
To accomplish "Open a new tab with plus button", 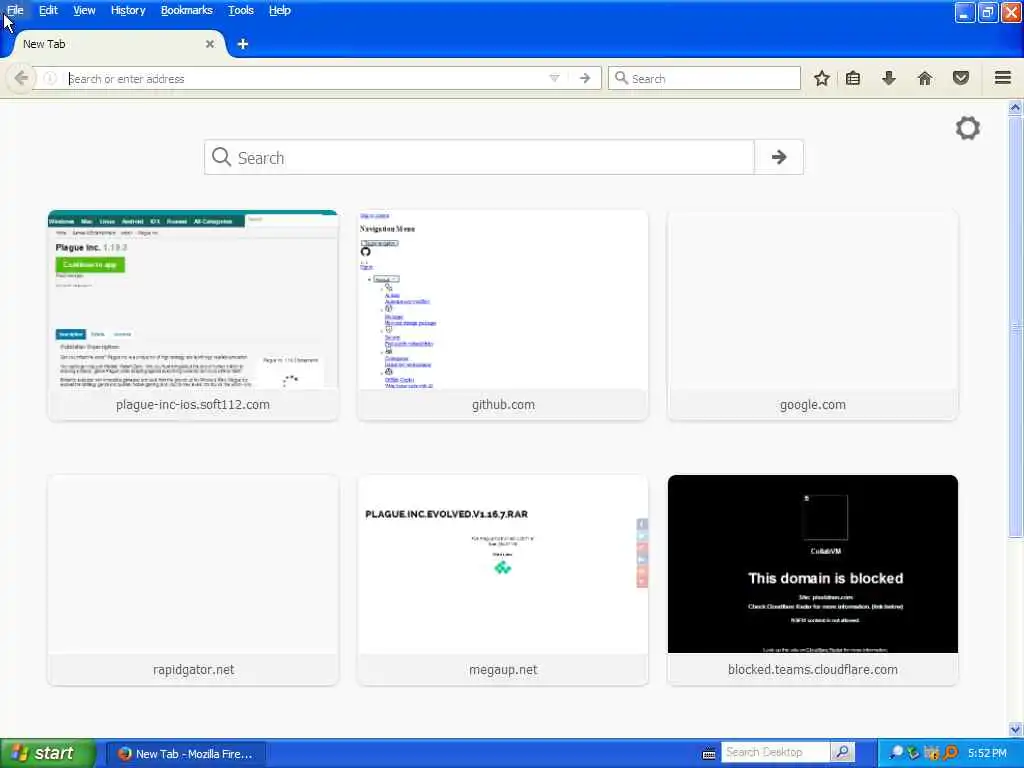I will (243, 44).
